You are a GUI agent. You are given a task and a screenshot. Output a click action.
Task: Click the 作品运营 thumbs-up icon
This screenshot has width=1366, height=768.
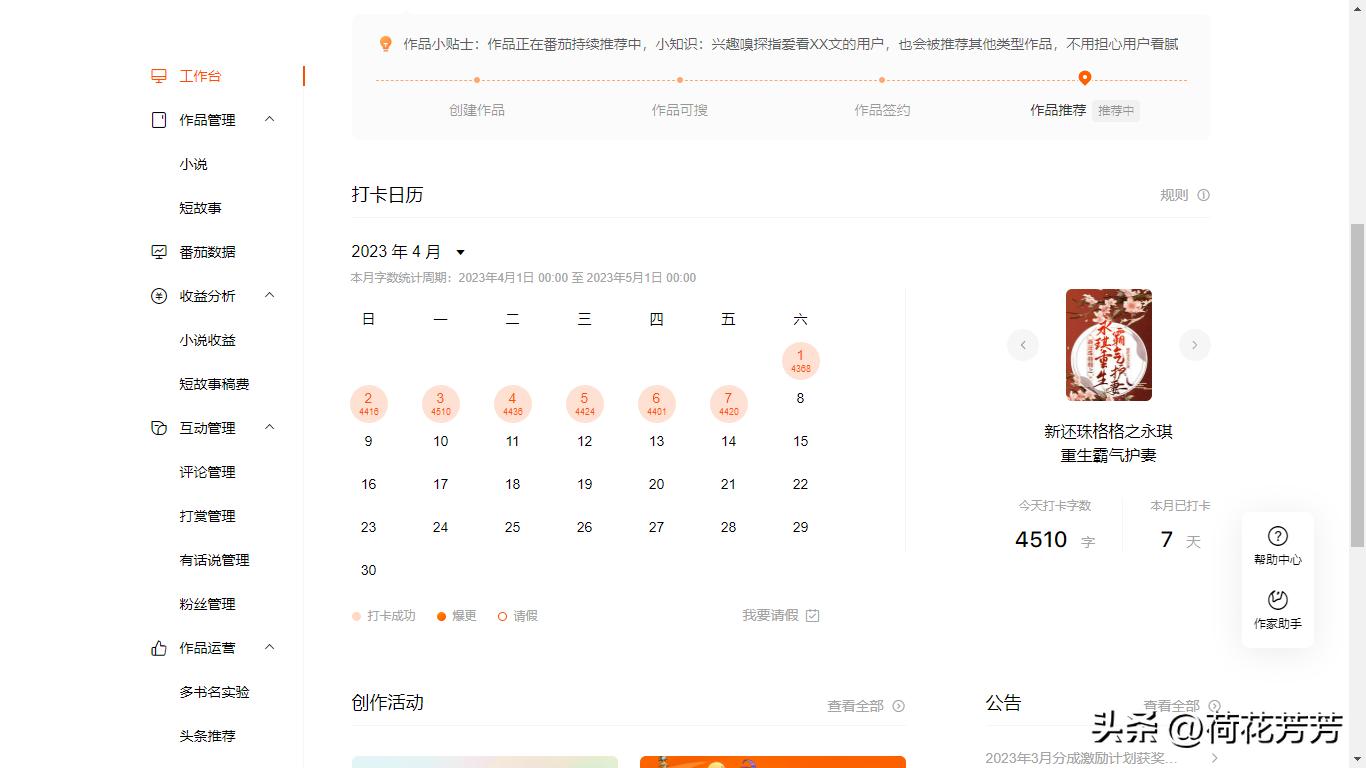[x=158, y=647]
